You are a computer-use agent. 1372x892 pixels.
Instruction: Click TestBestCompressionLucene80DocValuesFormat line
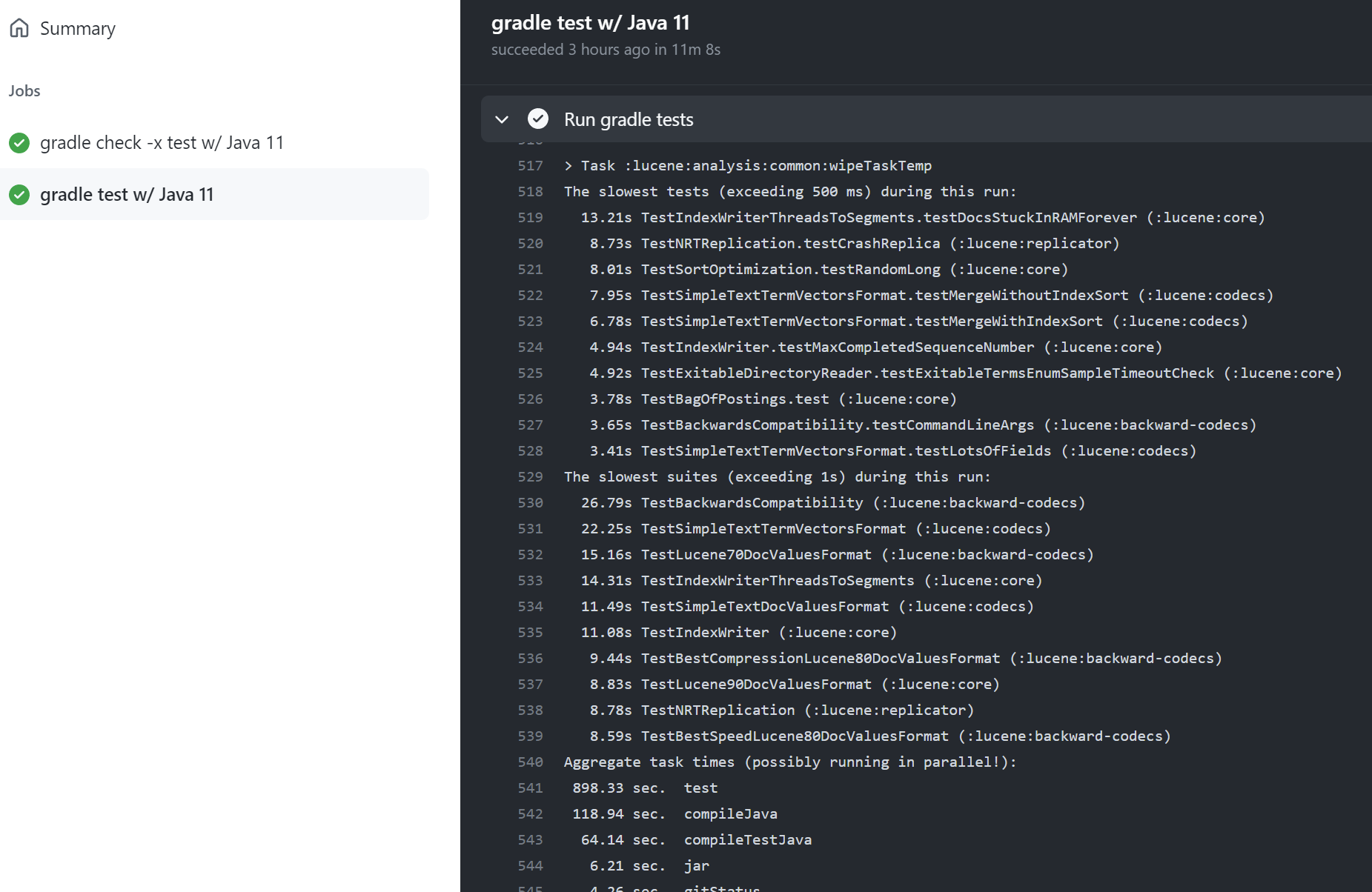906,659
